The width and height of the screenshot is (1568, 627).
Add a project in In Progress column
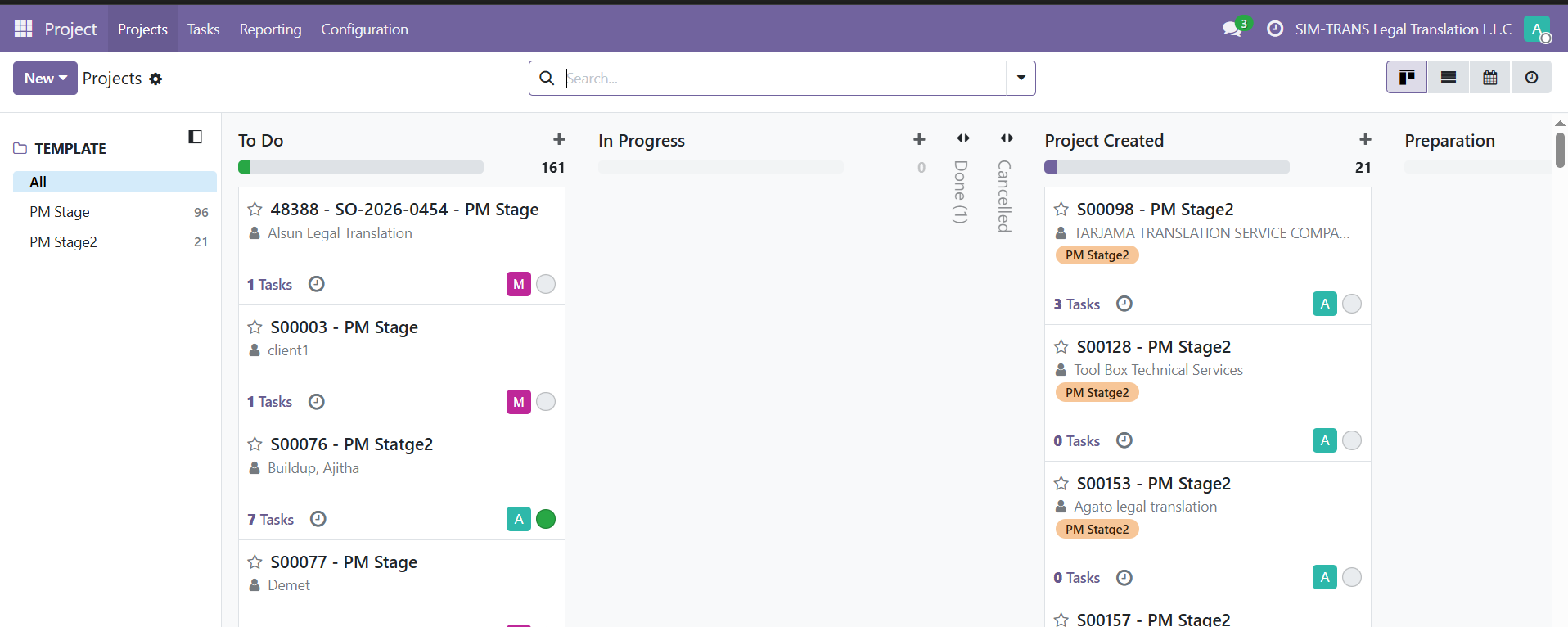(x=919, y=139)
